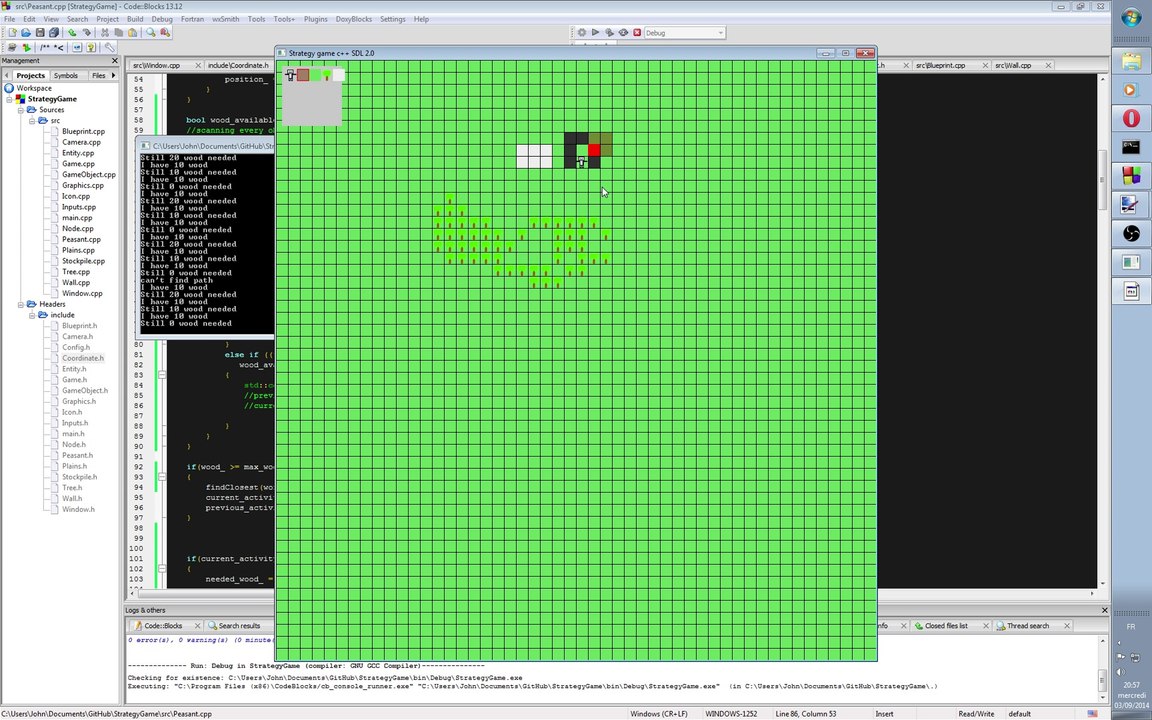The height and width of the screenshot is (720, 1152).
Task: Open the File menu
Action: coord(10,19)
